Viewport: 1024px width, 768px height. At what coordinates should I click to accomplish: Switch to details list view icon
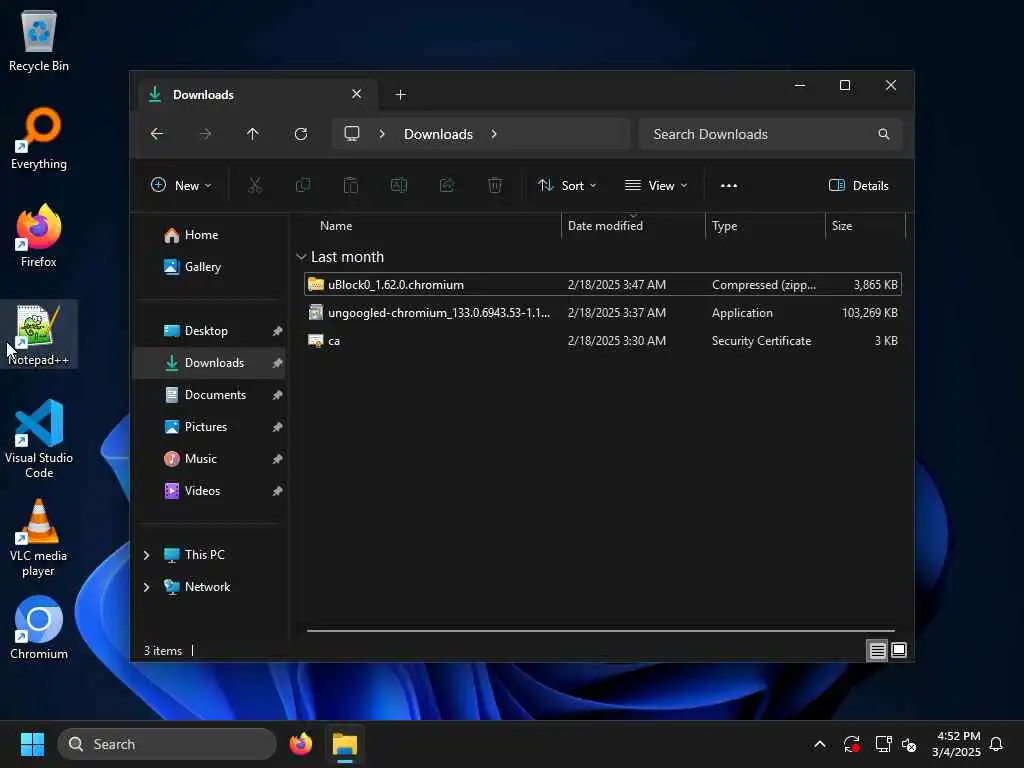coord(877,650)
